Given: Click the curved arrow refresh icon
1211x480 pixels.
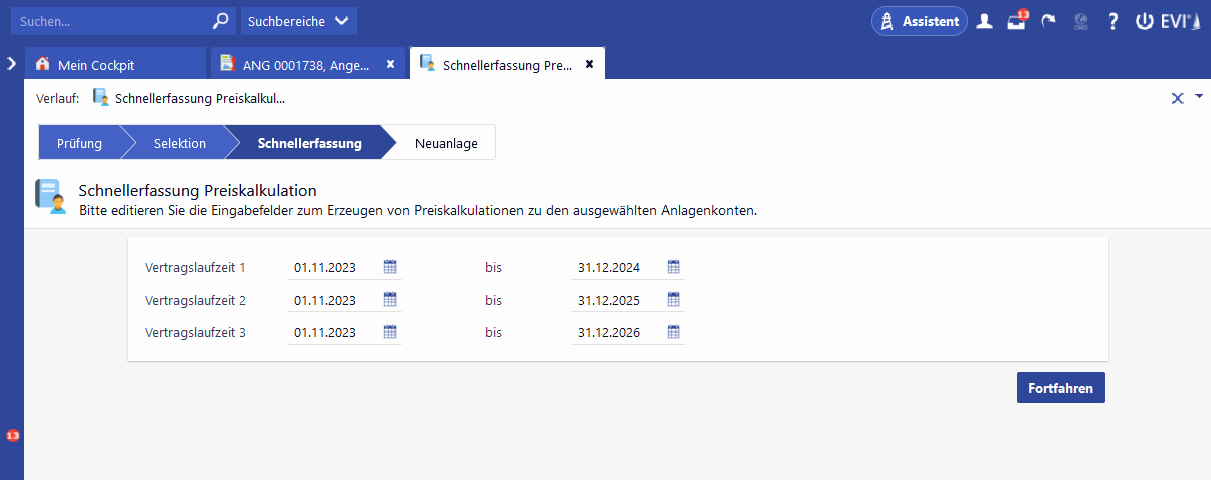Looking at the screenshot, I should click(1048, 21).
